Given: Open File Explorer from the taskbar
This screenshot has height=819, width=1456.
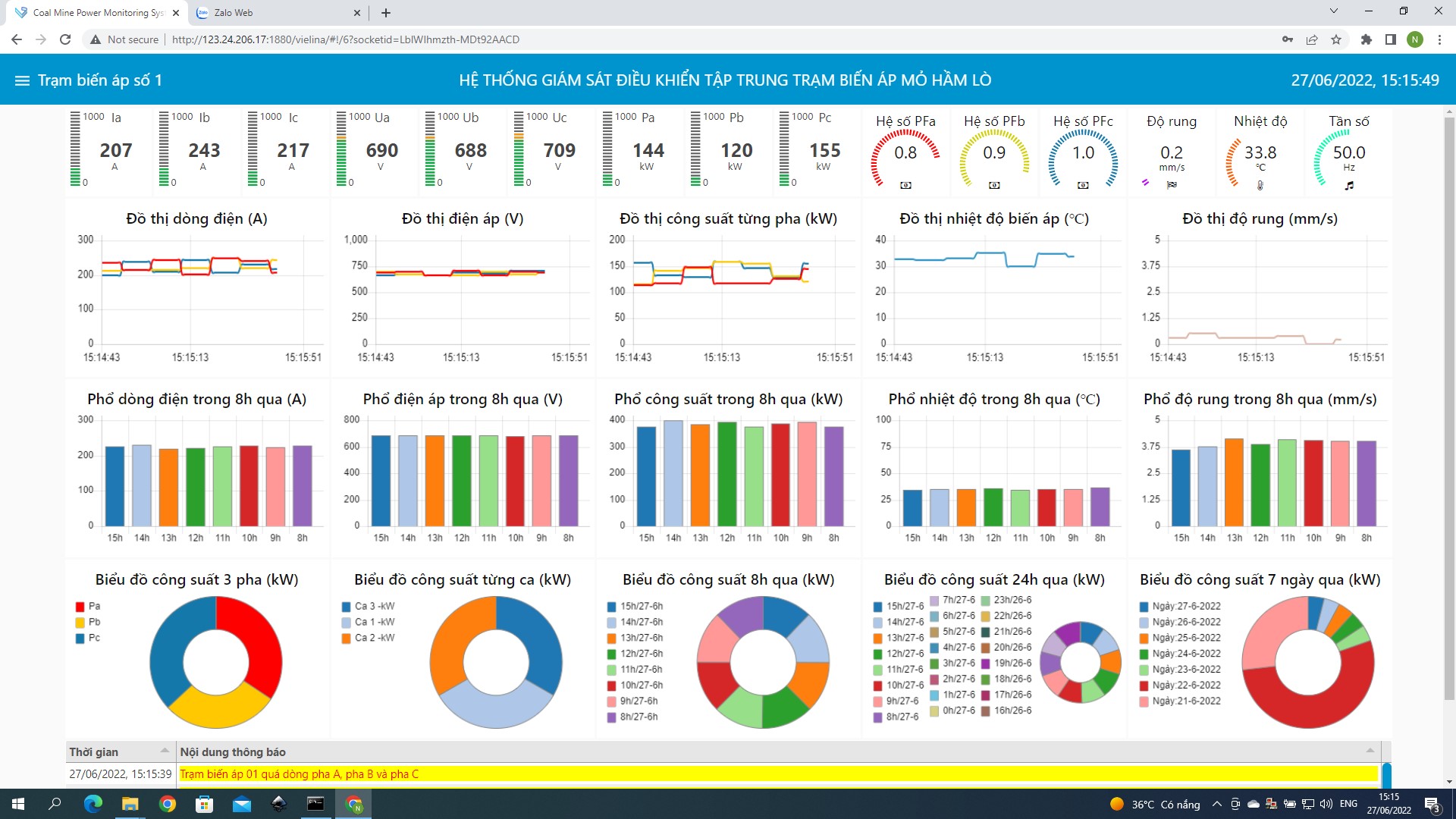Looking at the screenshot, I should pos(130,804).
